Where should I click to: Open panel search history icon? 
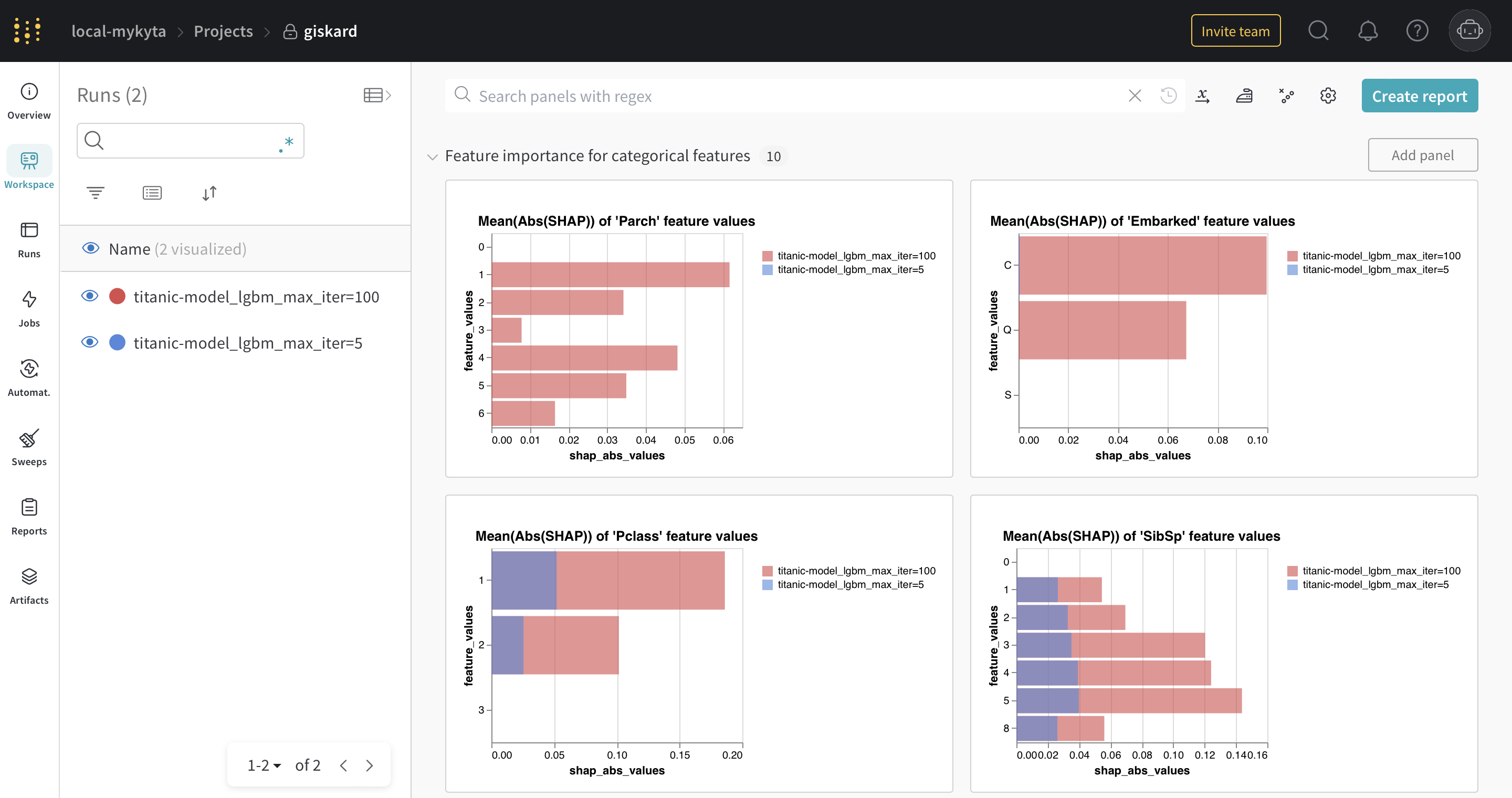tap(1168, 96)
